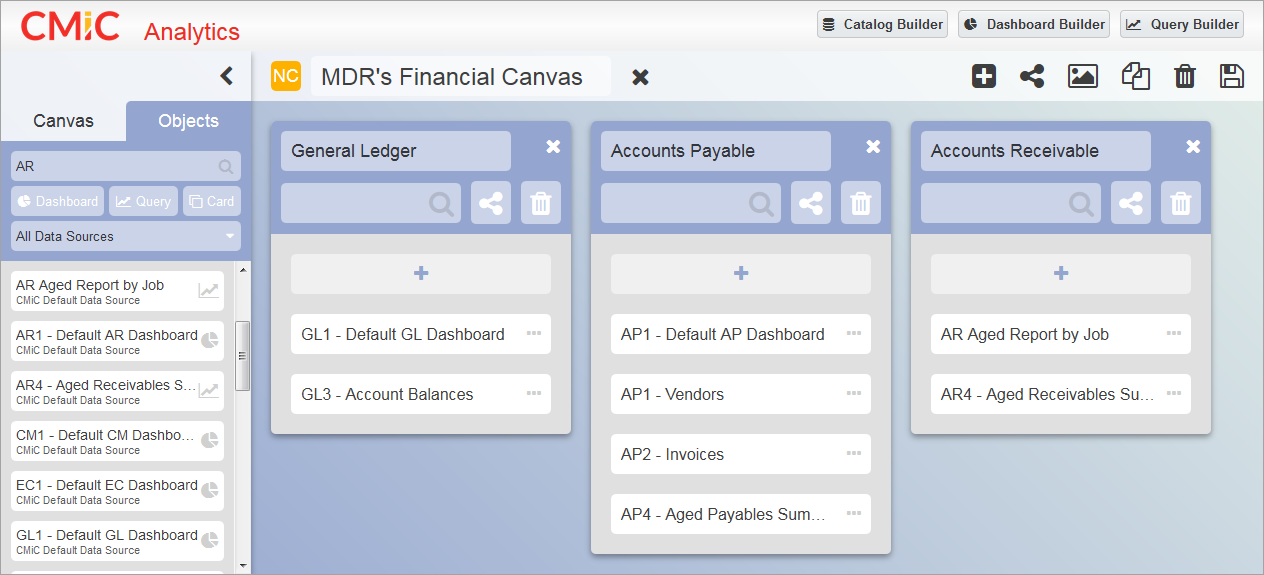
Task: Add a new card to the canvas
Action: tap(984, 76)
